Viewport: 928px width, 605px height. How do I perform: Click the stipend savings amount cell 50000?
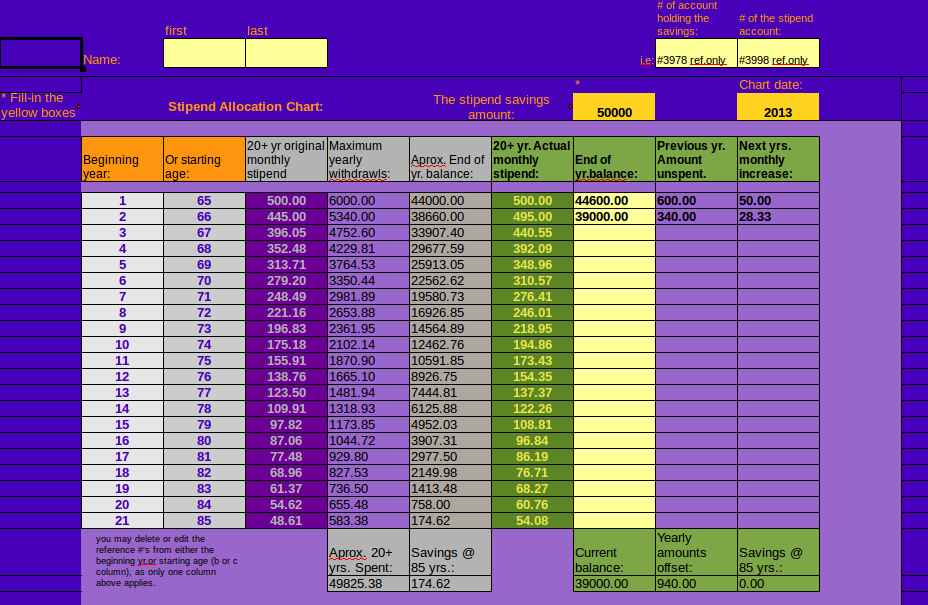click(x=614, y=107)
